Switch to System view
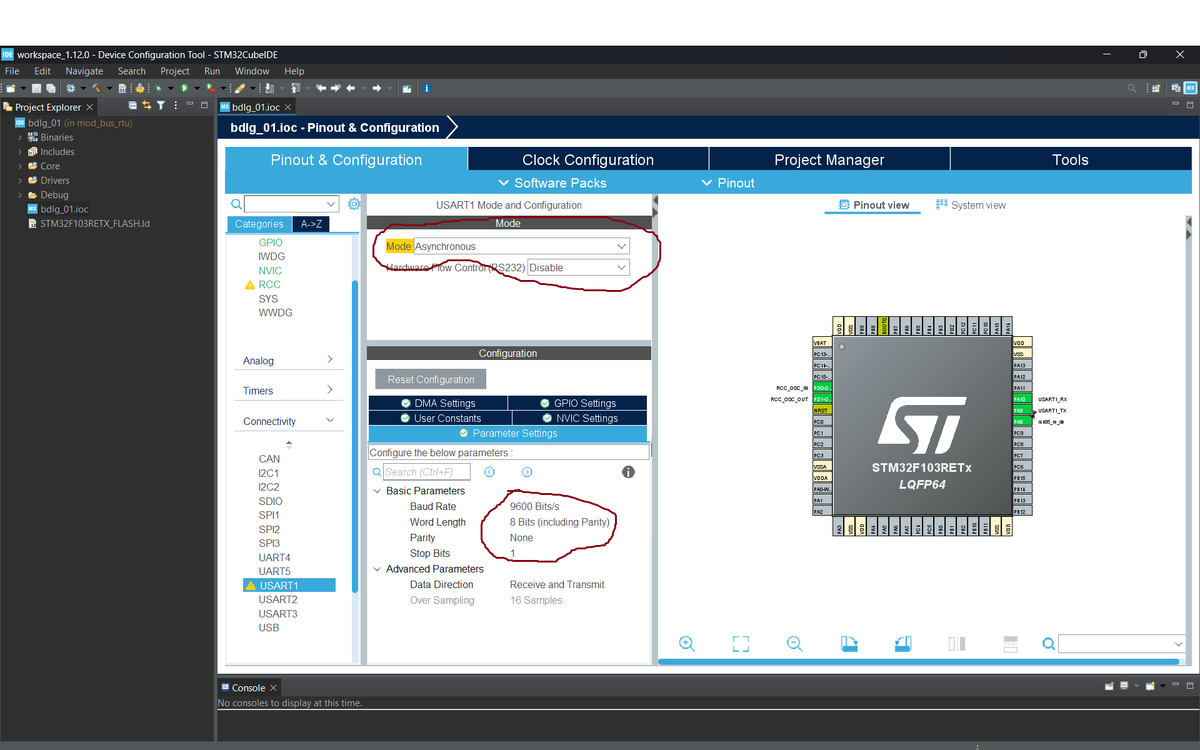This screenshot has height=750, width=1200. tap(971, 205)
